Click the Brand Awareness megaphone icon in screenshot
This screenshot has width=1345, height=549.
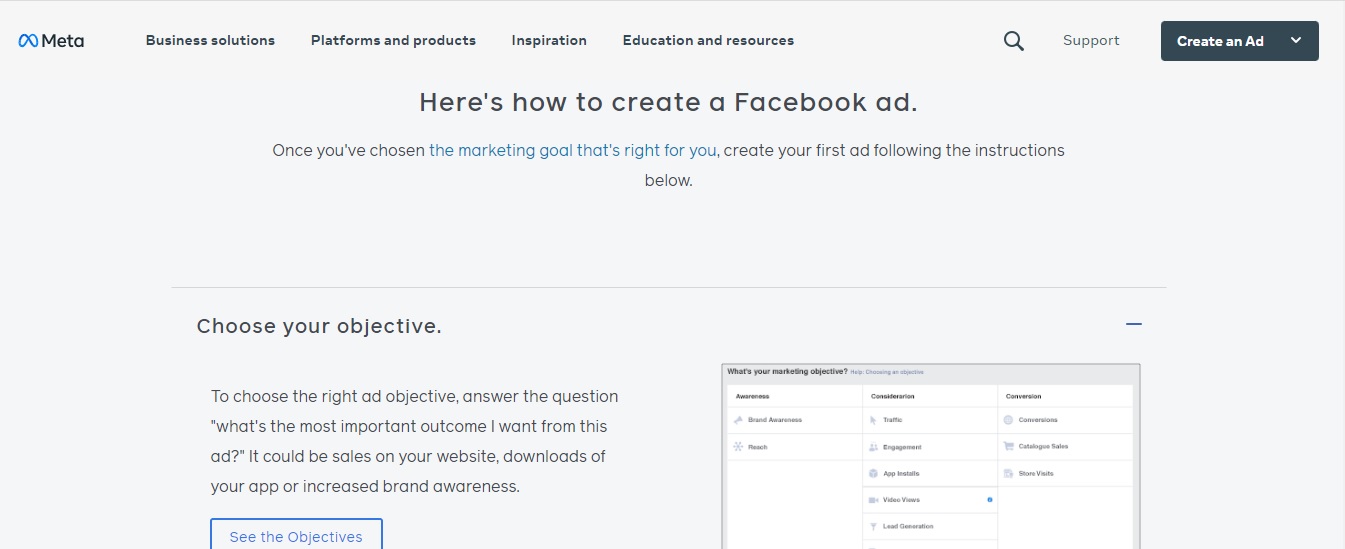(738, 420)
